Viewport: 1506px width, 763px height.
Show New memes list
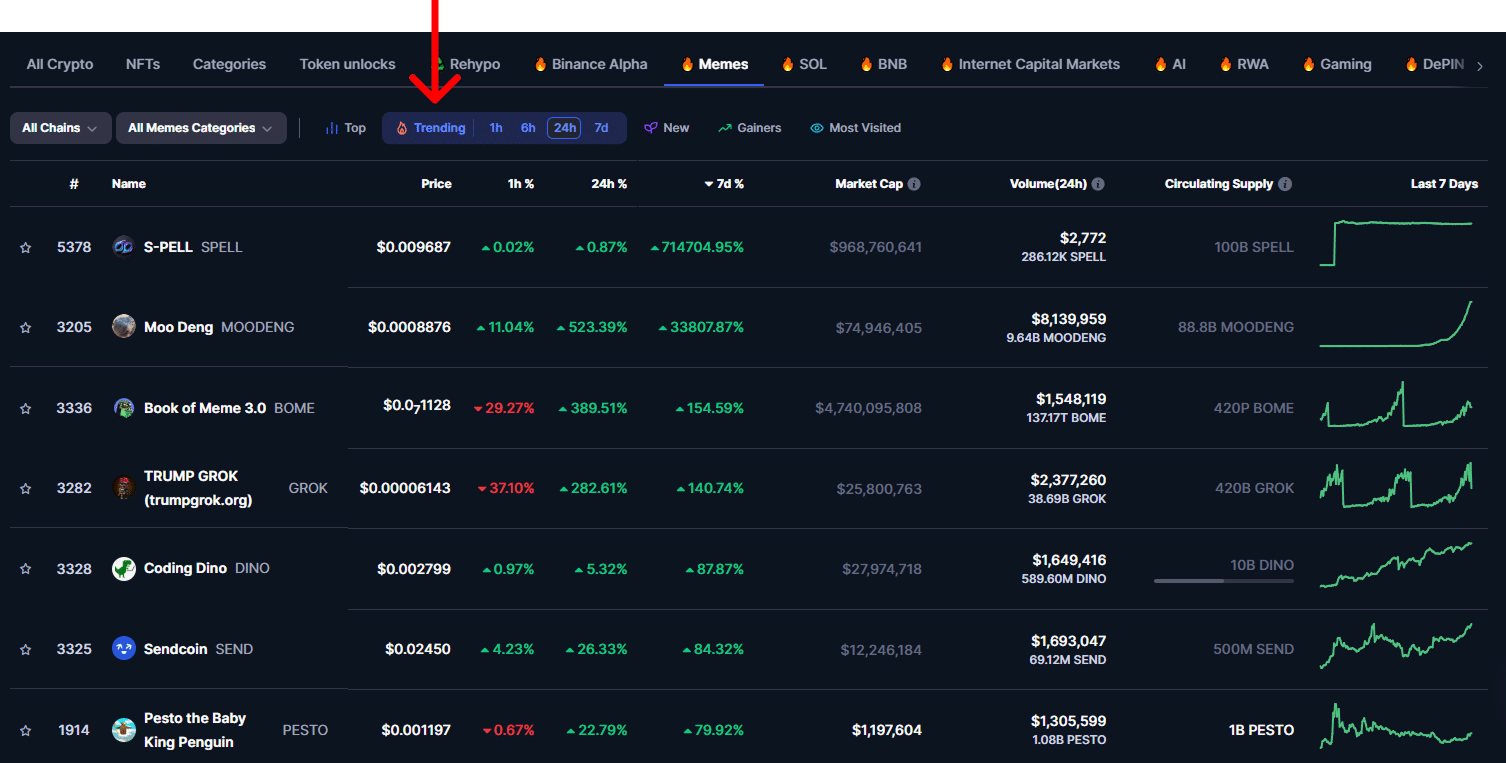coord(667,128)
